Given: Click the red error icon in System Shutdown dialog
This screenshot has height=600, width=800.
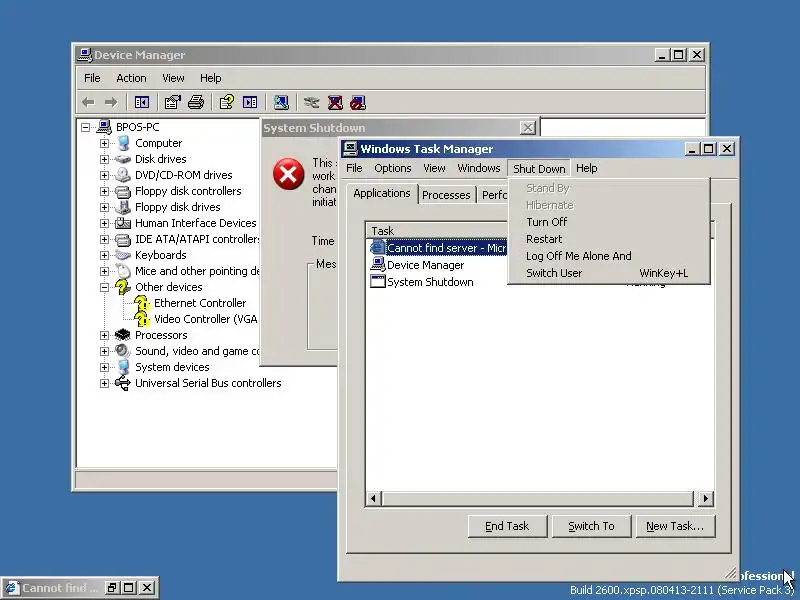Looking at the screenshot, I should [288, 174].
